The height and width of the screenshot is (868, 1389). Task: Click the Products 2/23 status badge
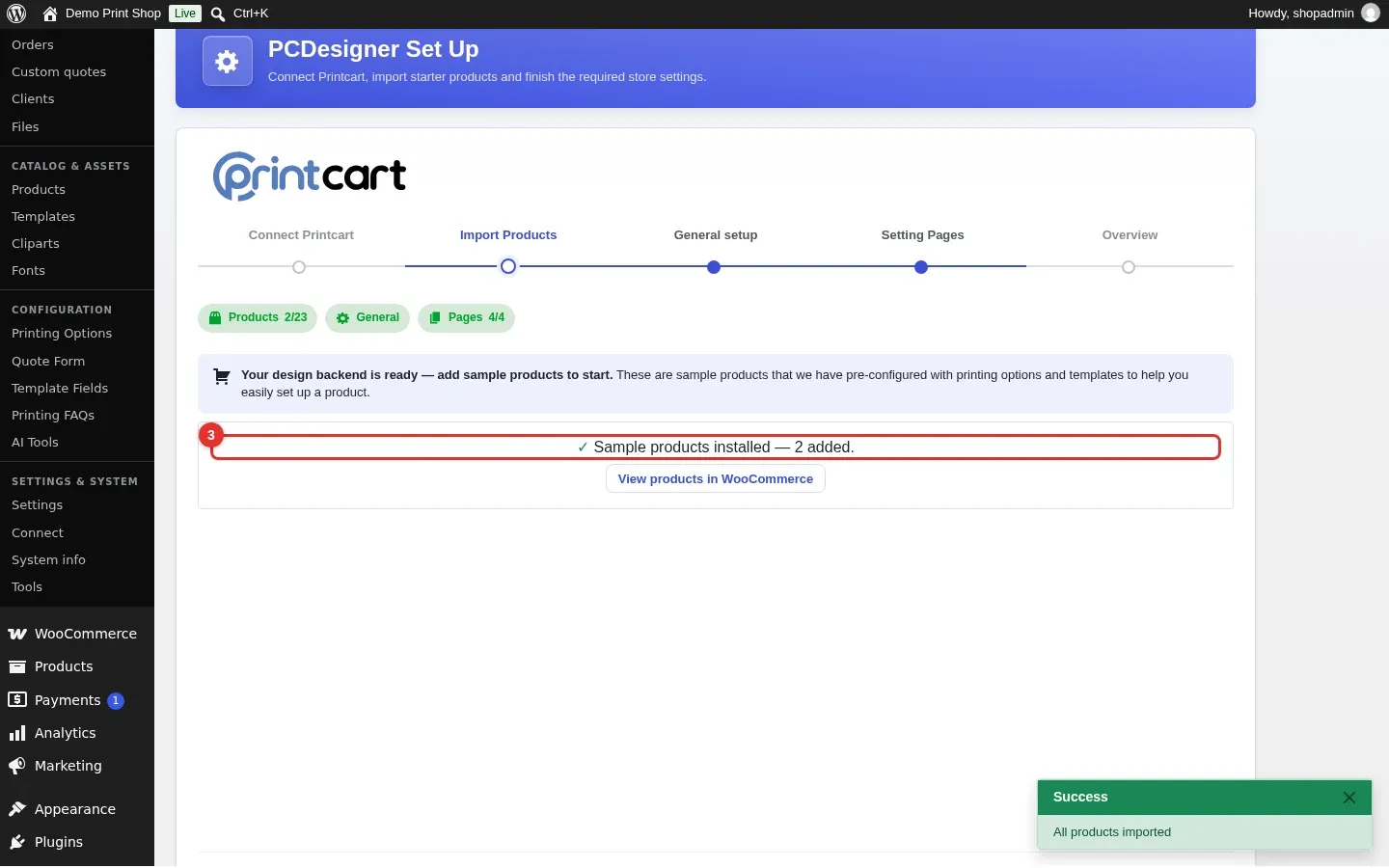(258, 317)
